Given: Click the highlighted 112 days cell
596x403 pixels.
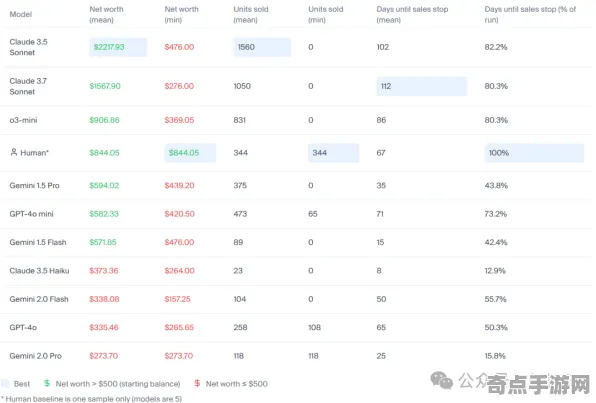Looking at the screenshot, I should (x=422, y=86).
